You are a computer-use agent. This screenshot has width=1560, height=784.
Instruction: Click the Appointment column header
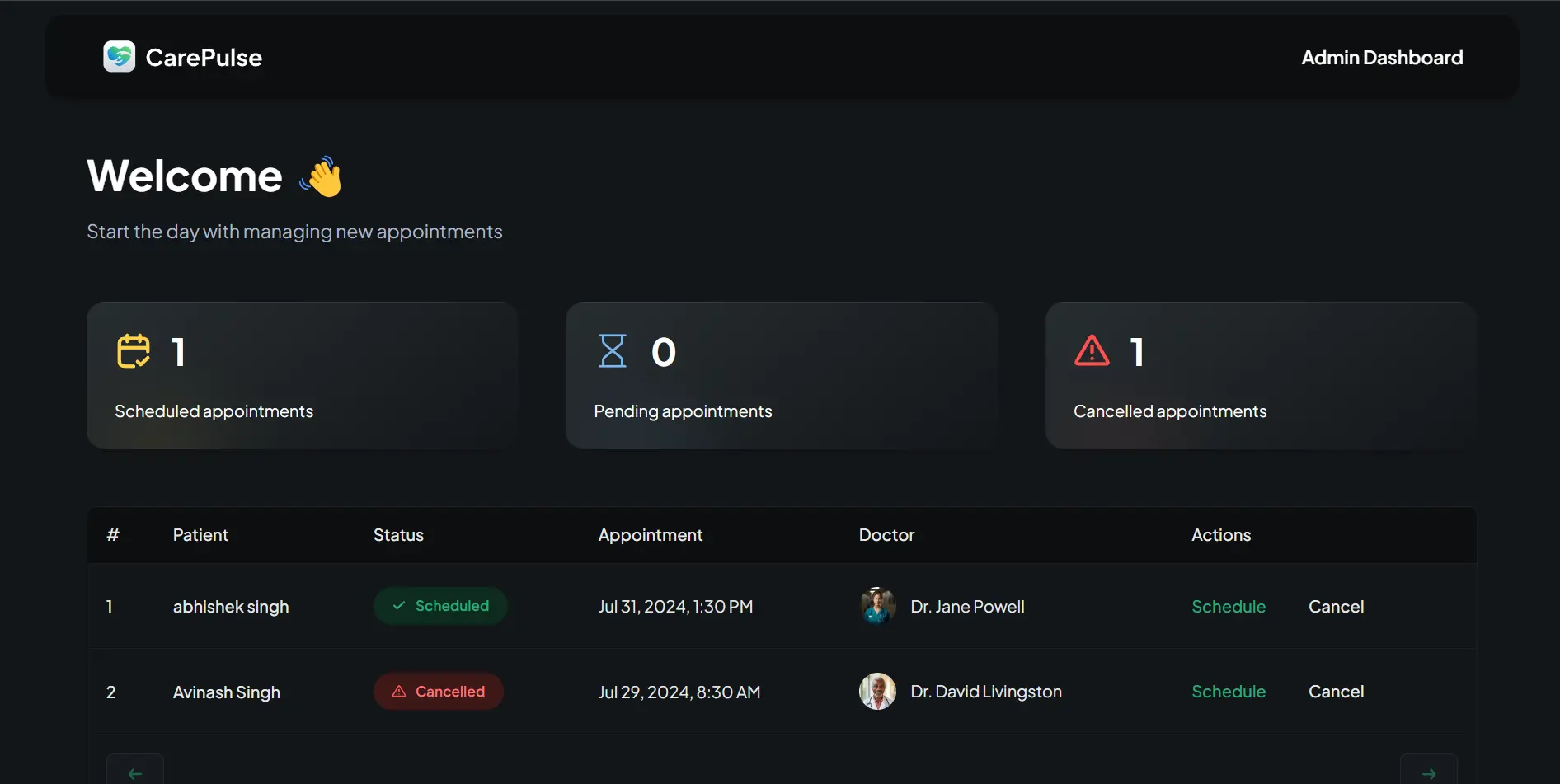click(x=650, y=535)
